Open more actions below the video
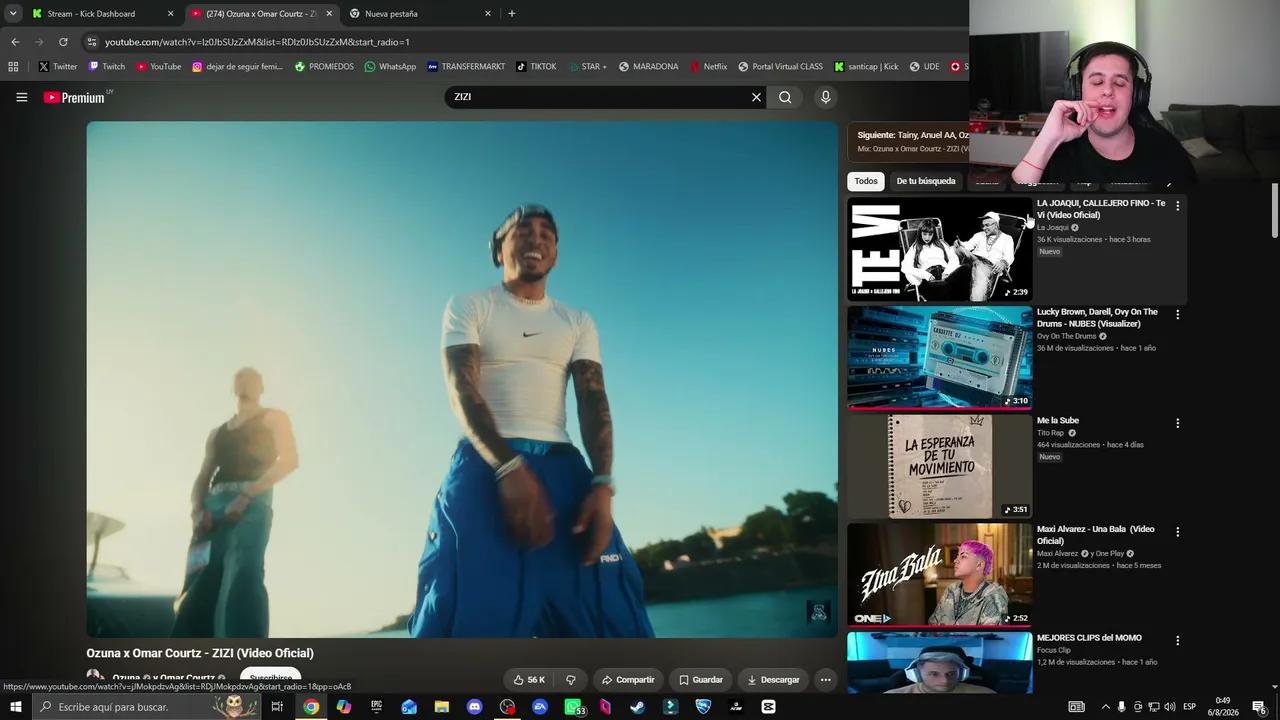Viewport: 1280px width, 720px height. coord(825,680)
